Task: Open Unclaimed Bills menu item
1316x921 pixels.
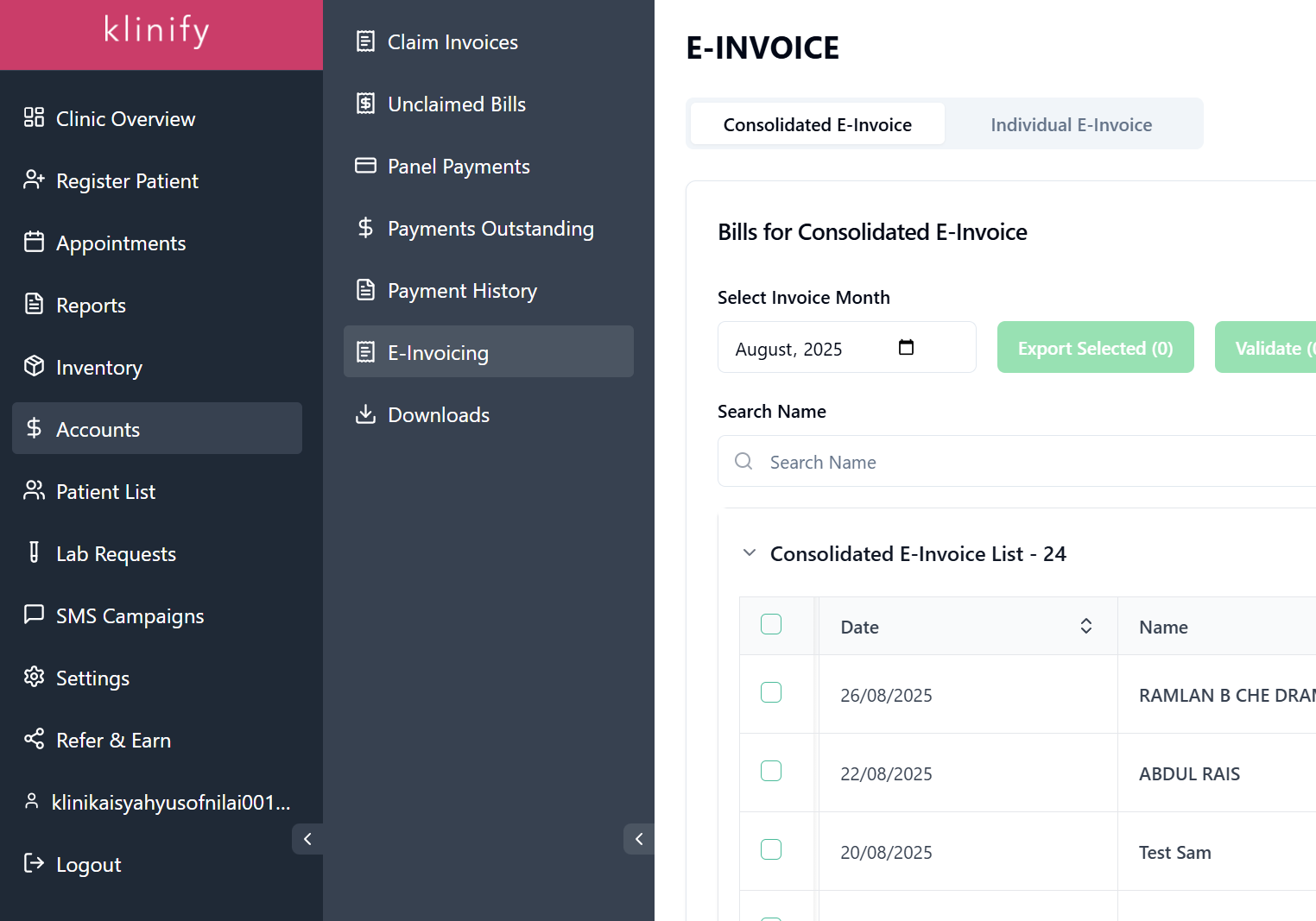Action: [489, 104]
